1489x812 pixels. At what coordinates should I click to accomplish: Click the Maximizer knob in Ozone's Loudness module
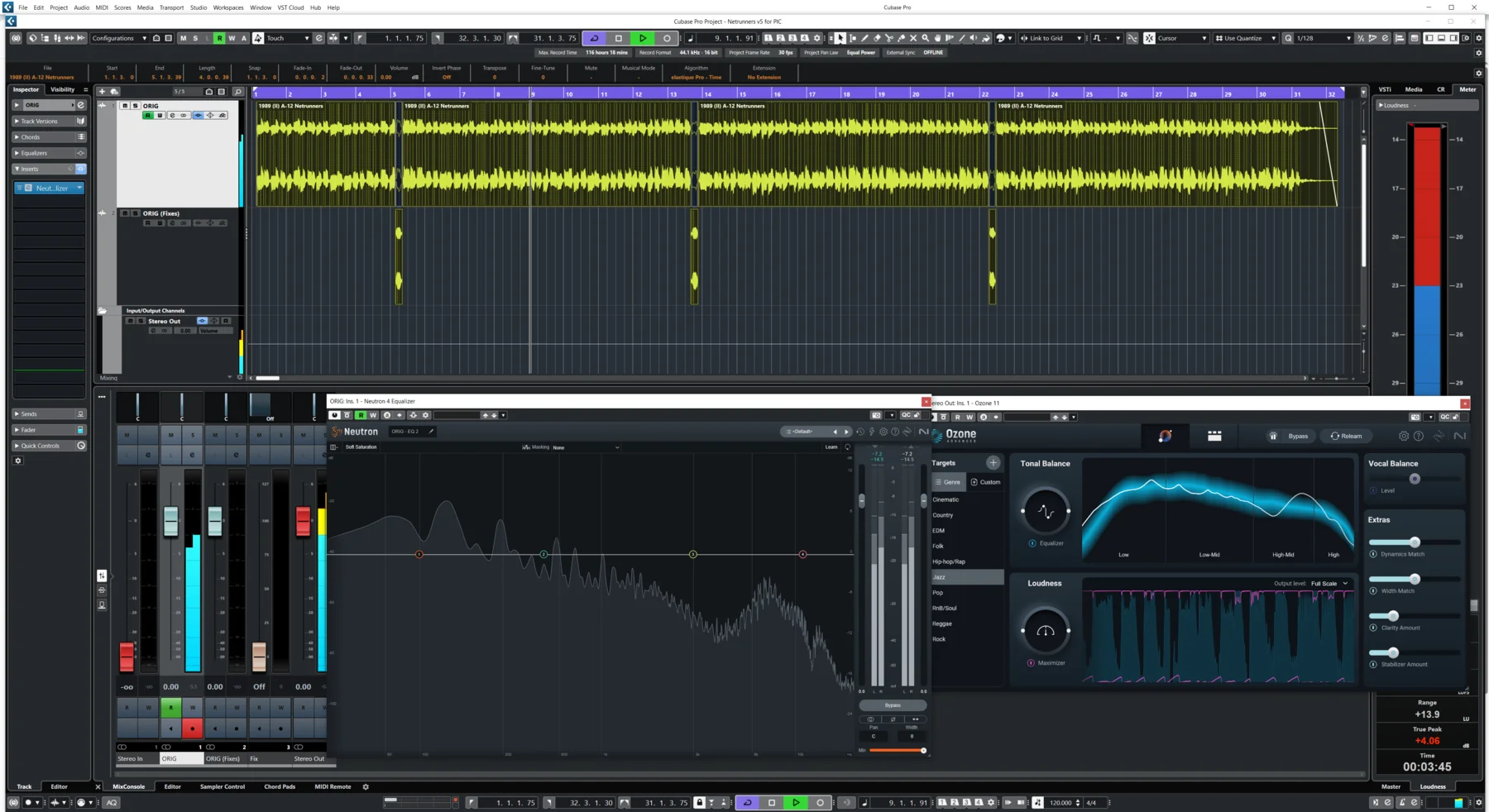click(x=1046, y=630)
